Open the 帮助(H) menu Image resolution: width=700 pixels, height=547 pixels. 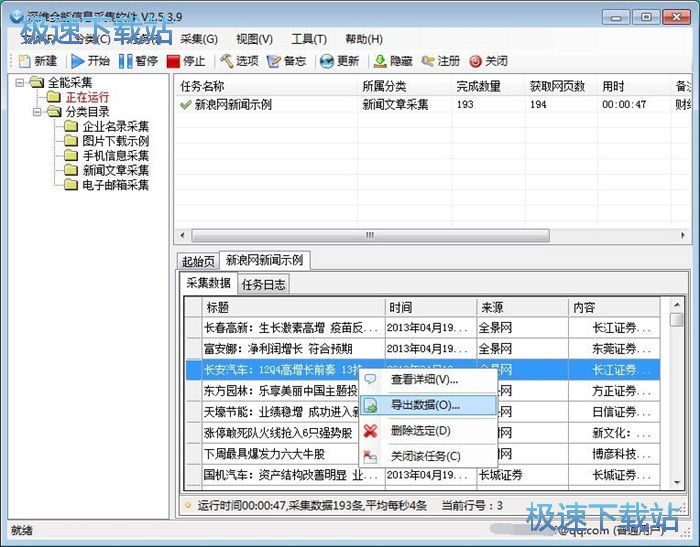pos(364,39)
